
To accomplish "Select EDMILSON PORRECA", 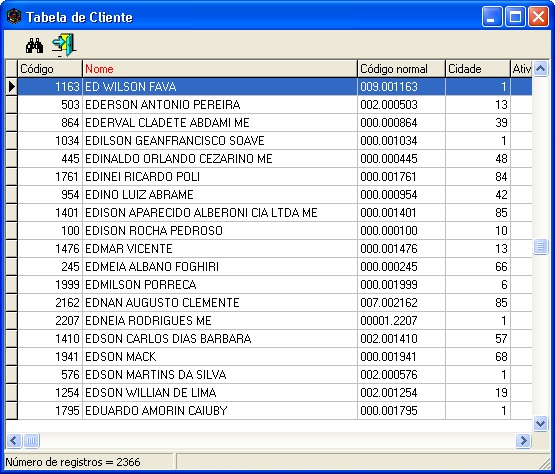I will (220, 285).
